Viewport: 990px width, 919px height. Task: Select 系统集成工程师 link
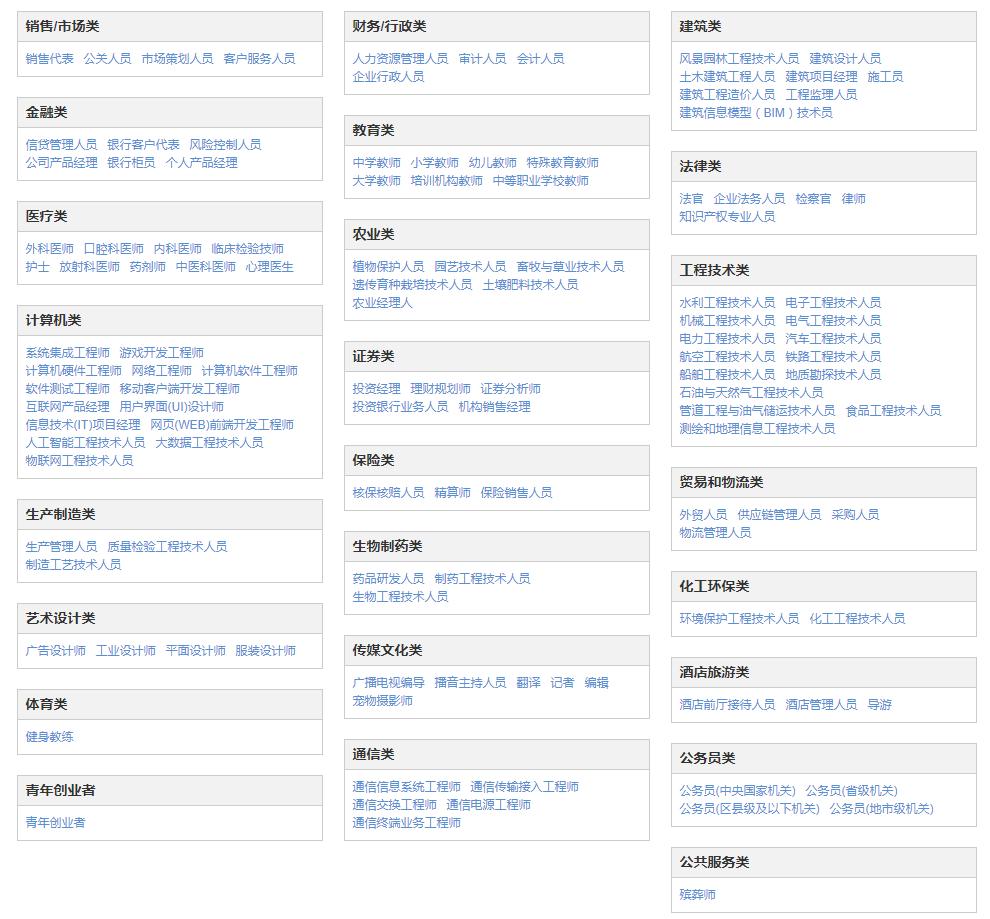[x=68, y=353]
